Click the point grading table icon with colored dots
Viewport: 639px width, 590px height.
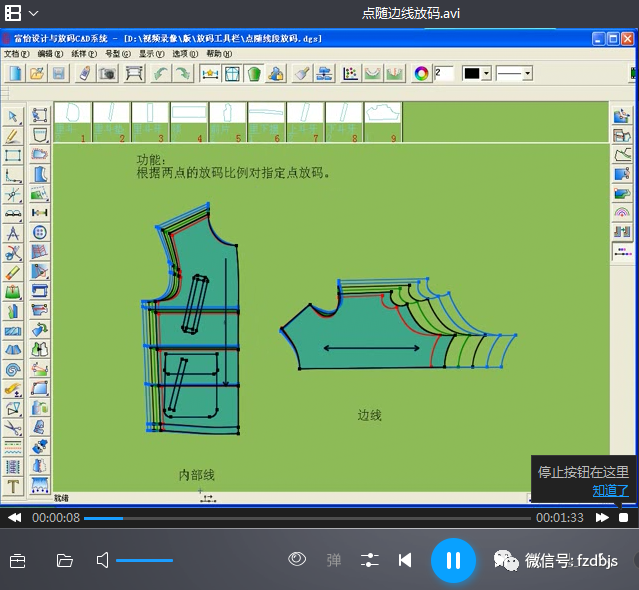click(x=350, y=74)
